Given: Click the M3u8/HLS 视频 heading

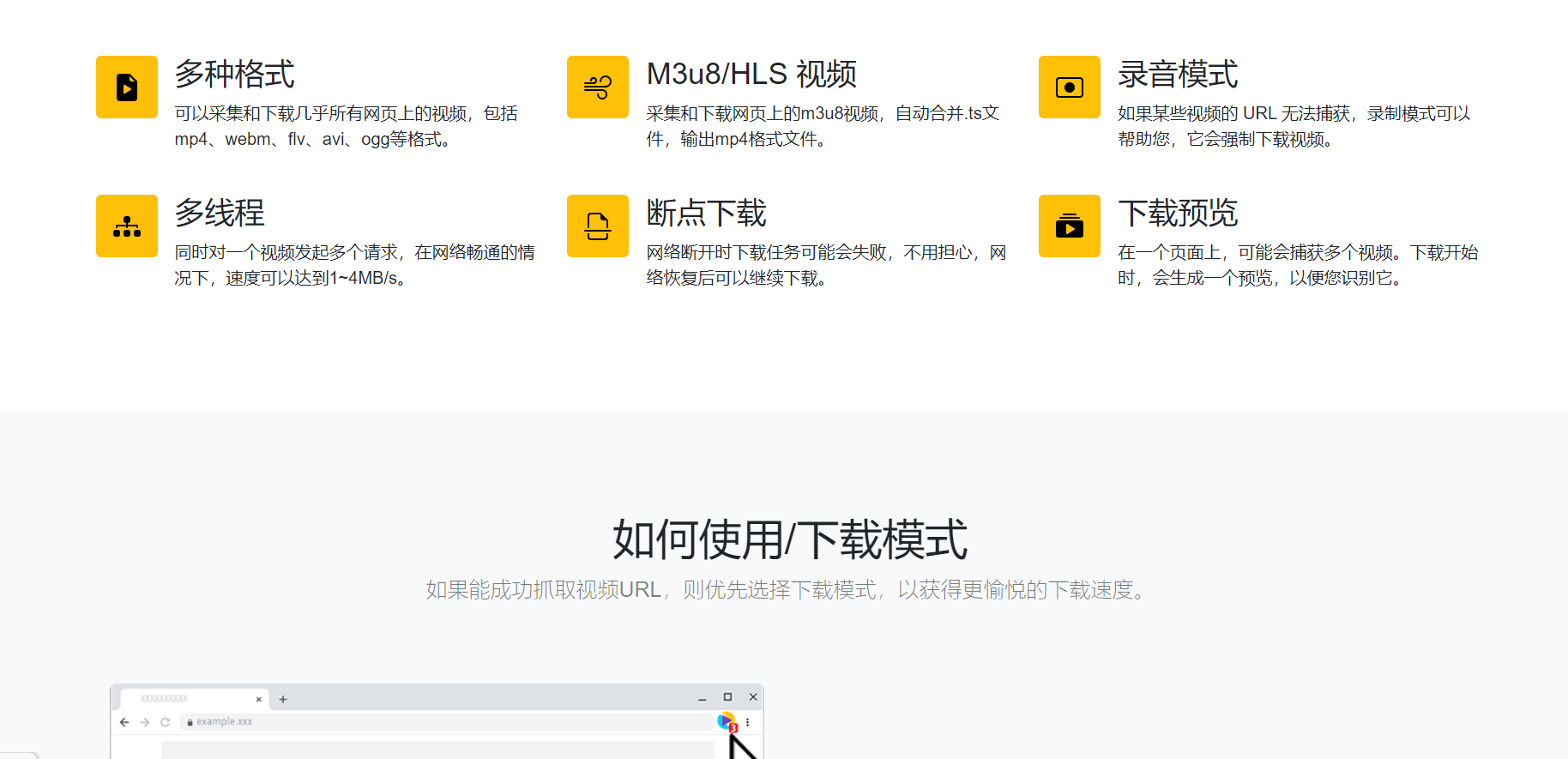Looking at the screenshot, I should (x=751, y=75).
